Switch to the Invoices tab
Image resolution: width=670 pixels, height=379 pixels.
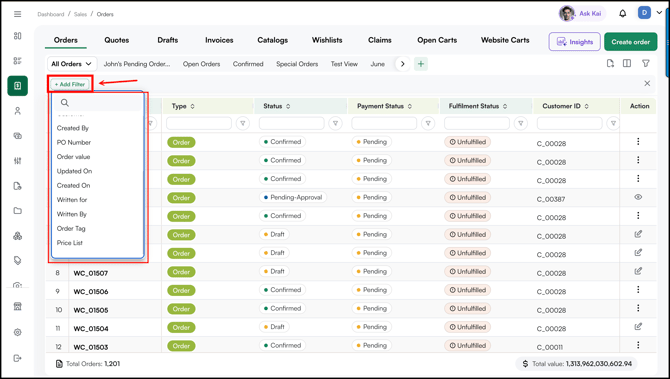pos(219,40)
